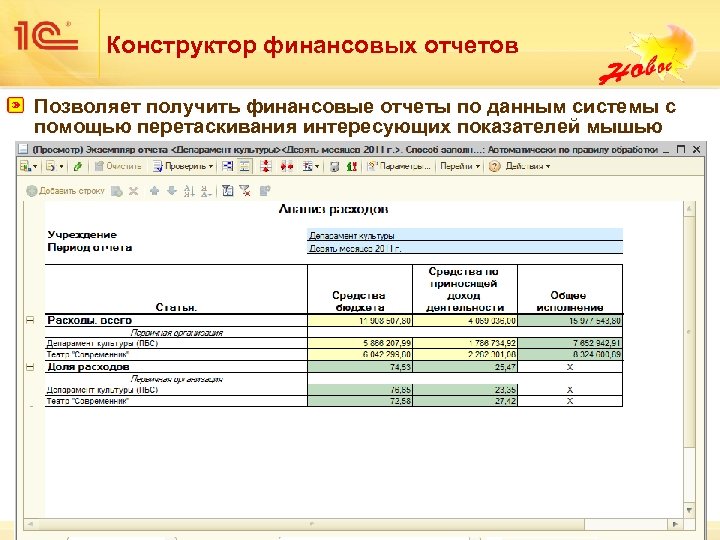This screenshot has width=720, height=540.
Task: Open the dropdown arrow next to the table settings icon
Action: [x=317, y=167]
